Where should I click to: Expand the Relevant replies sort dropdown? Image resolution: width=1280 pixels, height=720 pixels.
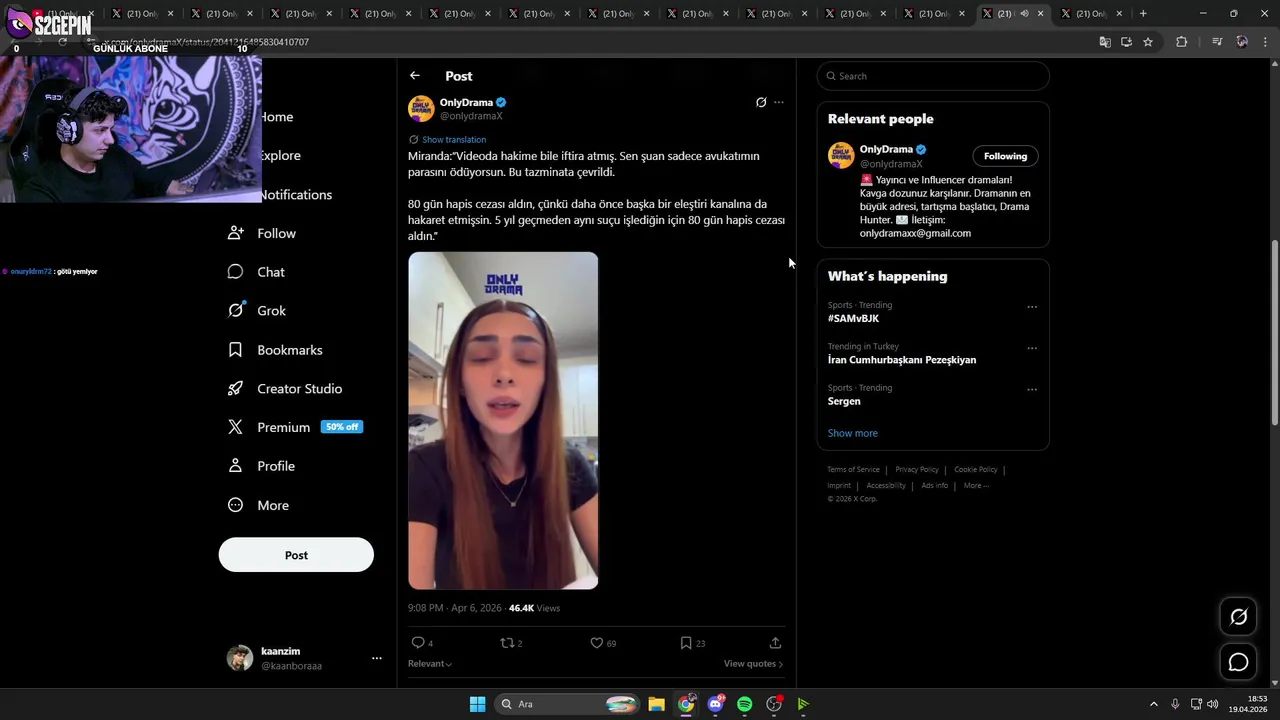coord(430,664)
